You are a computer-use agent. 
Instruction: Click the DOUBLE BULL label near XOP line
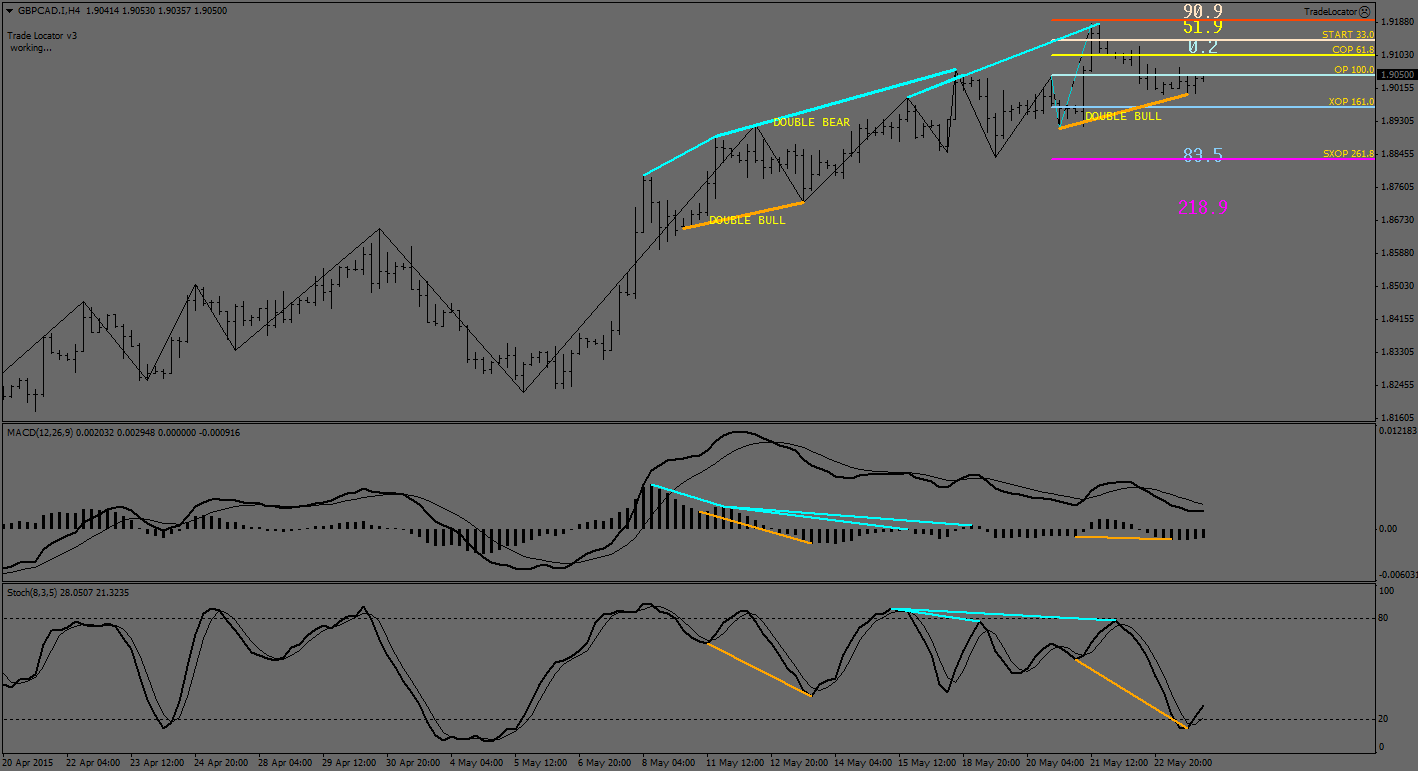[x=1123, y=117]
